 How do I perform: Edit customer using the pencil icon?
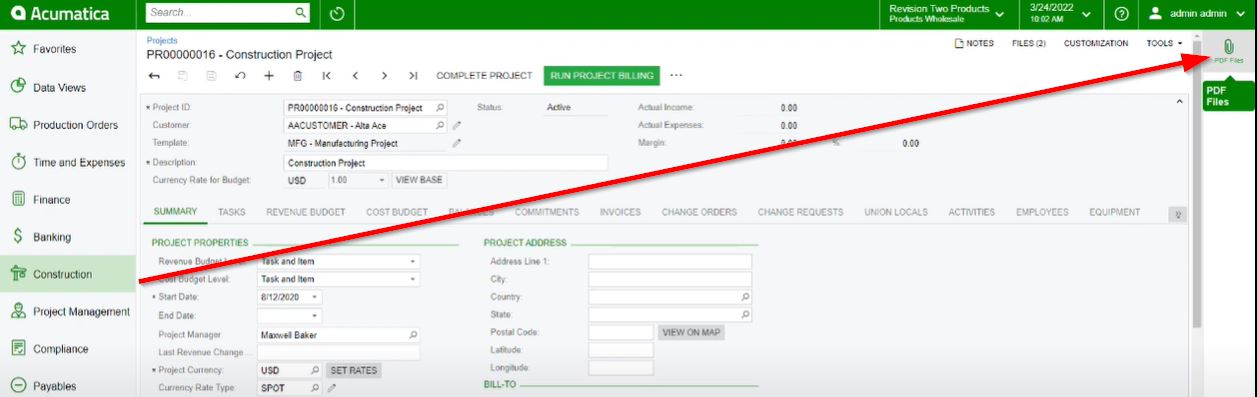coord(457,126)
